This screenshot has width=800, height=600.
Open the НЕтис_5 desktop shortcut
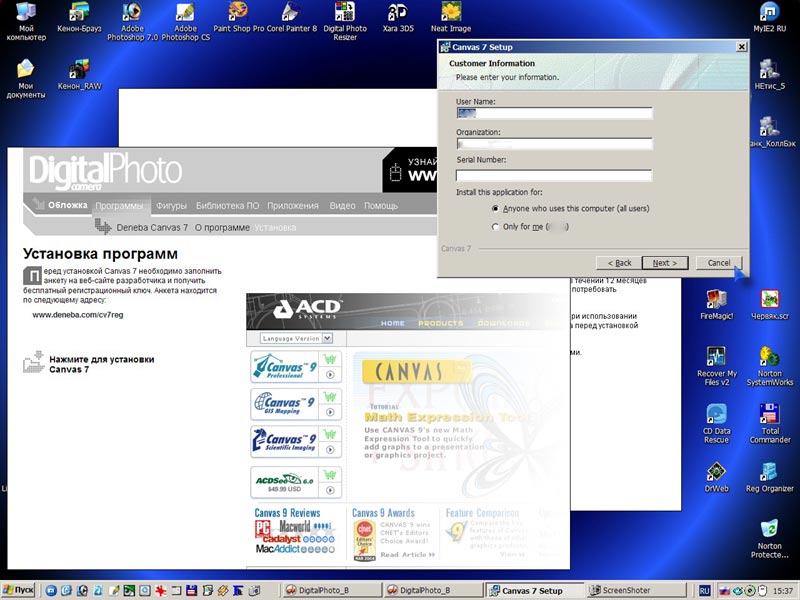tap(769, 76)
